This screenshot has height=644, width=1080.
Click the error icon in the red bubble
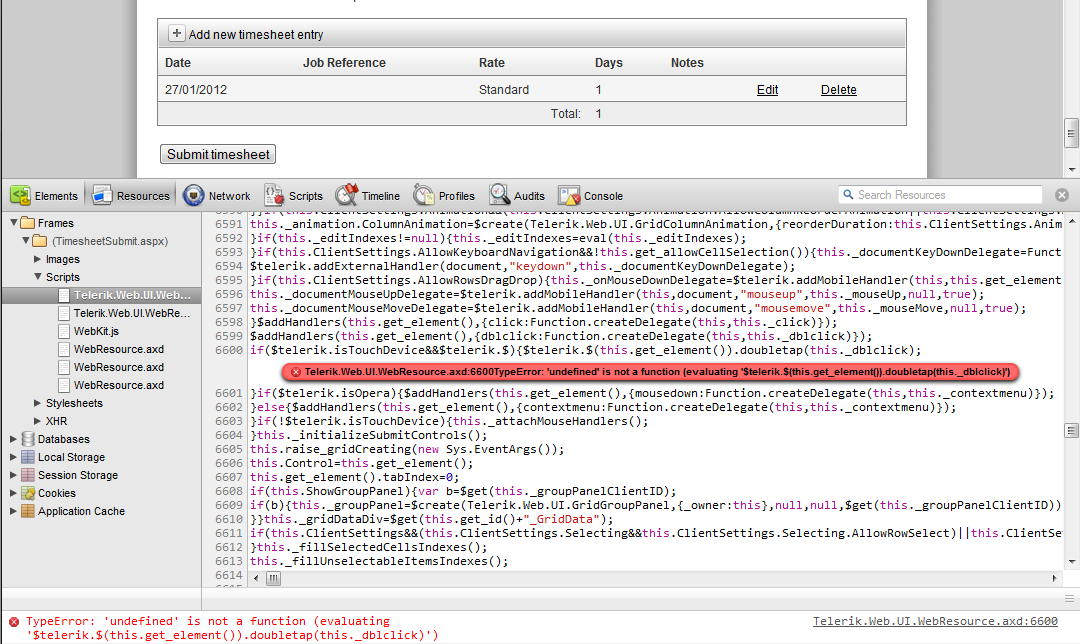point(295,372)
